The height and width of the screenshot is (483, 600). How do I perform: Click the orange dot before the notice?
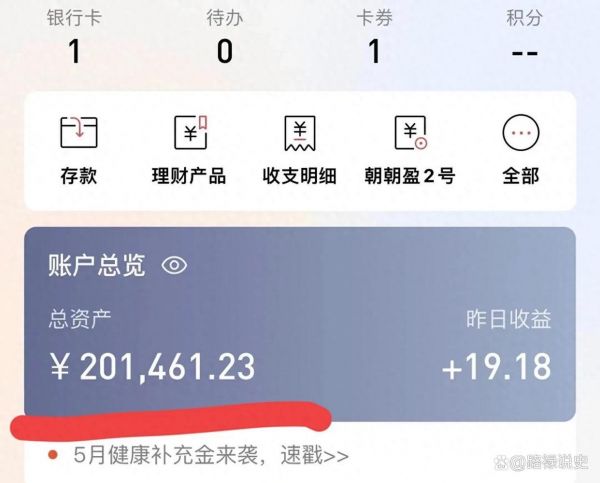[53, 455]
